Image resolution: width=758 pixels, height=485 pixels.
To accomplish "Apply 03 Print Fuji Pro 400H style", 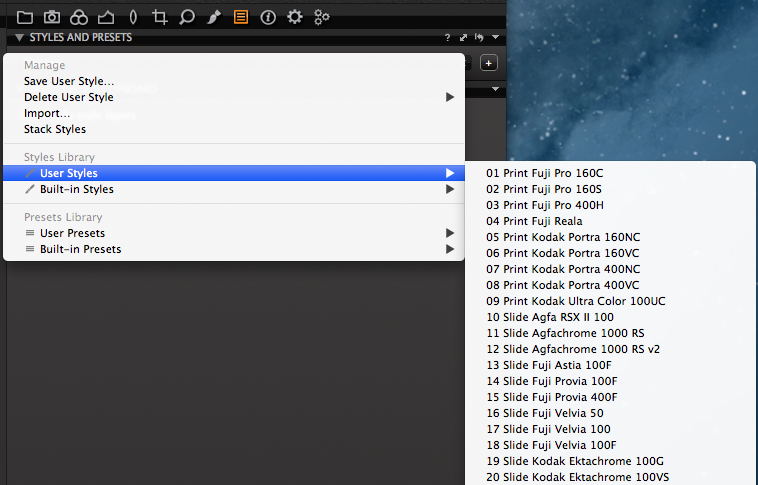I will point(610,205).
